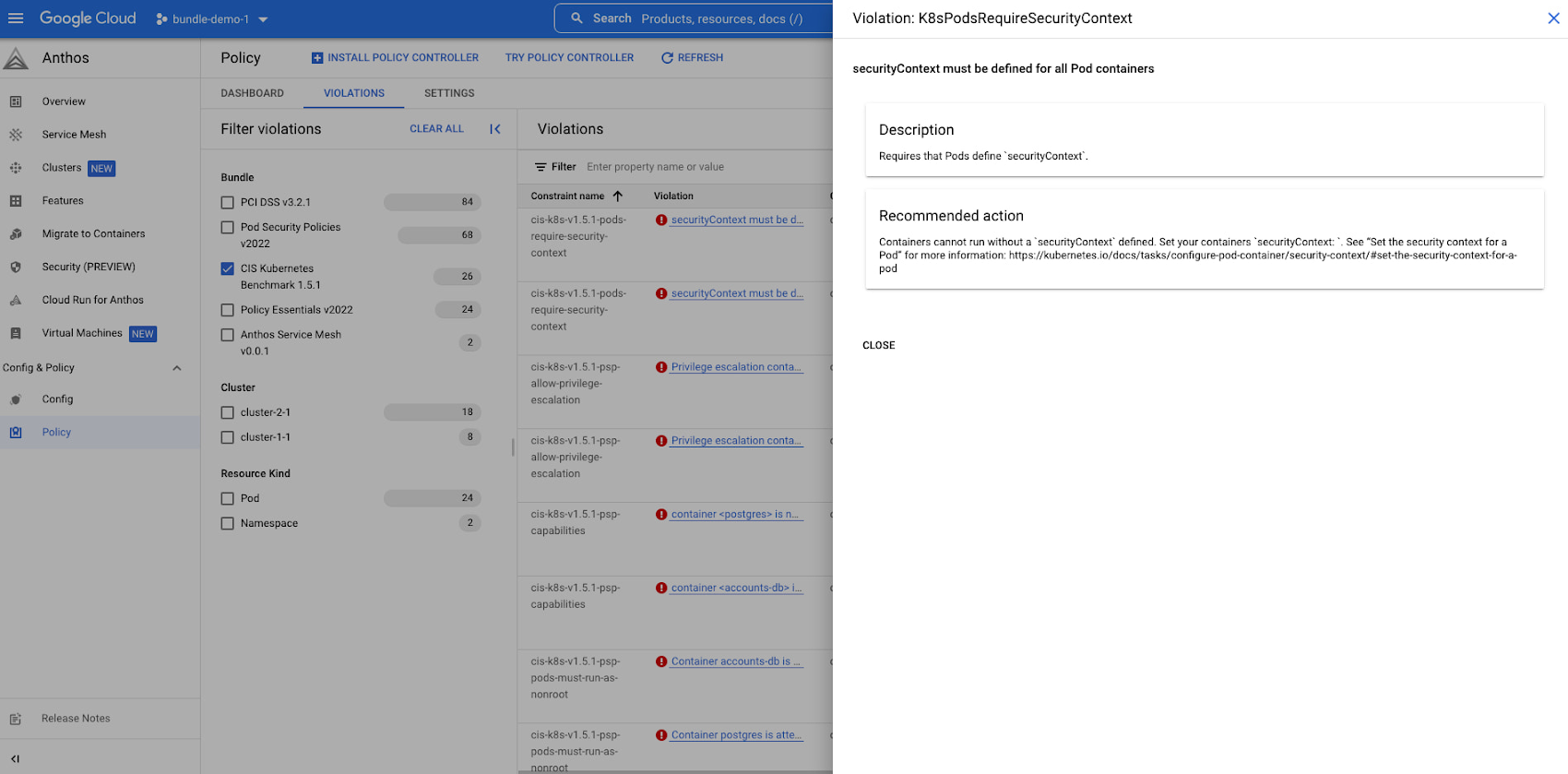
Task: Uncheck CIS Kubernetes Benchmark 1.5.1 filter
Action: [228, 268]
